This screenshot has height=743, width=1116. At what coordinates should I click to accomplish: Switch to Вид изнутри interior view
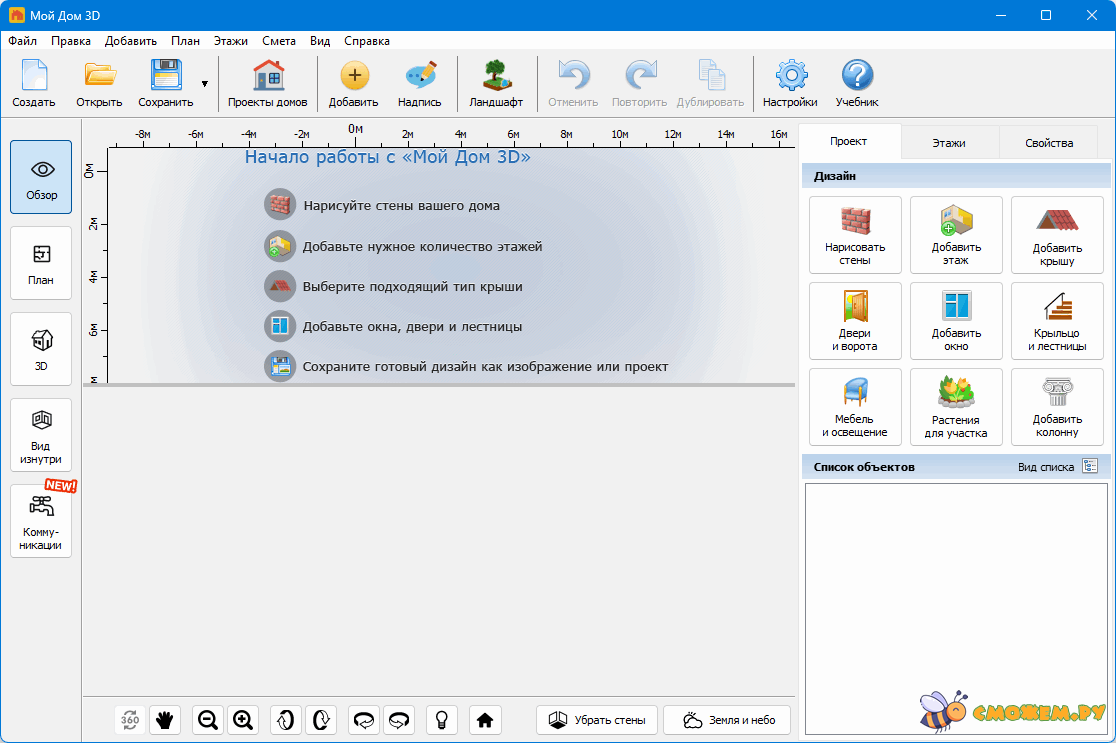tap(41, 435)
